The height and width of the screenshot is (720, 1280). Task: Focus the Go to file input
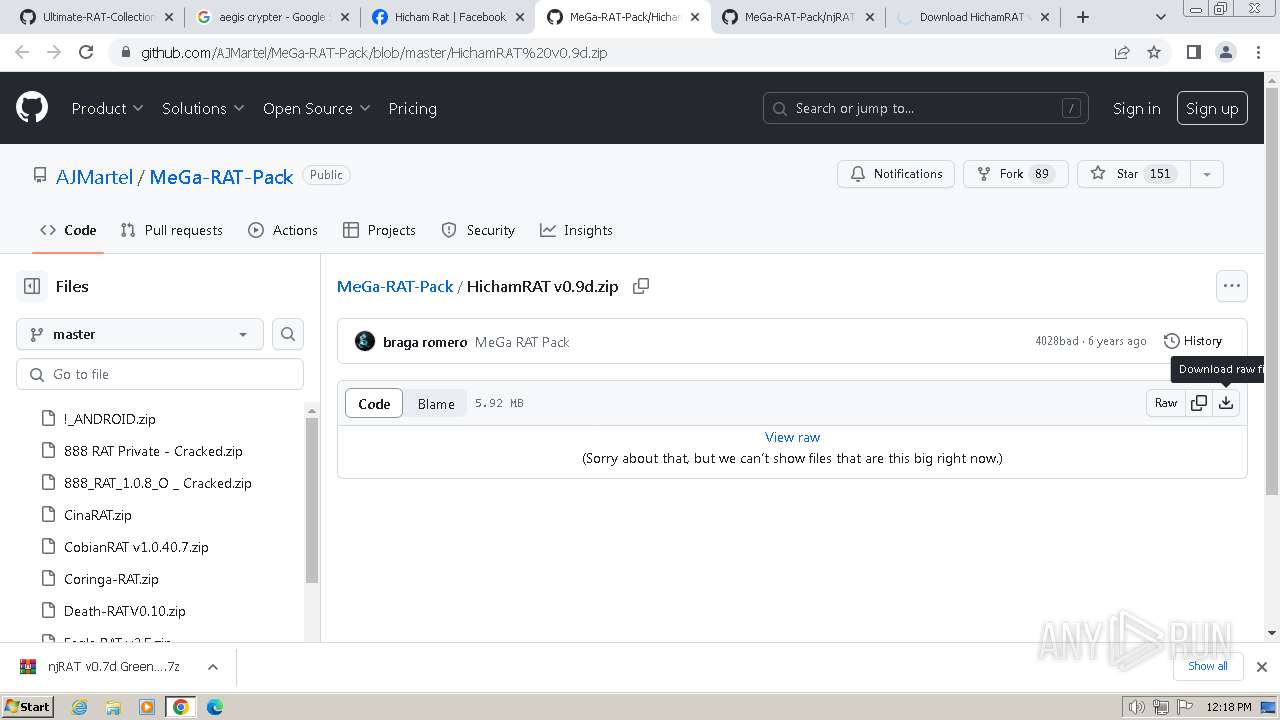pos(160,374)
